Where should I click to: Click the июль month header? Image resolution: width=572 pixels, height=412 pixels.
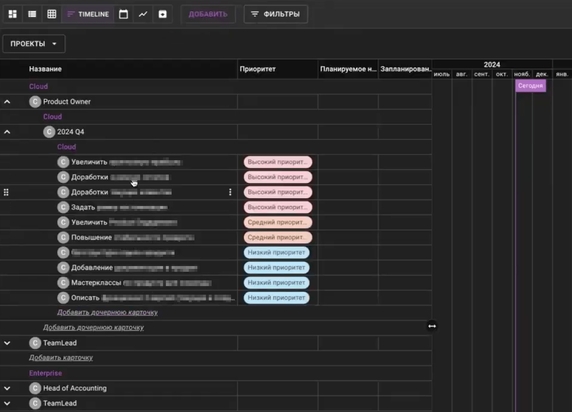click(442, 74)
